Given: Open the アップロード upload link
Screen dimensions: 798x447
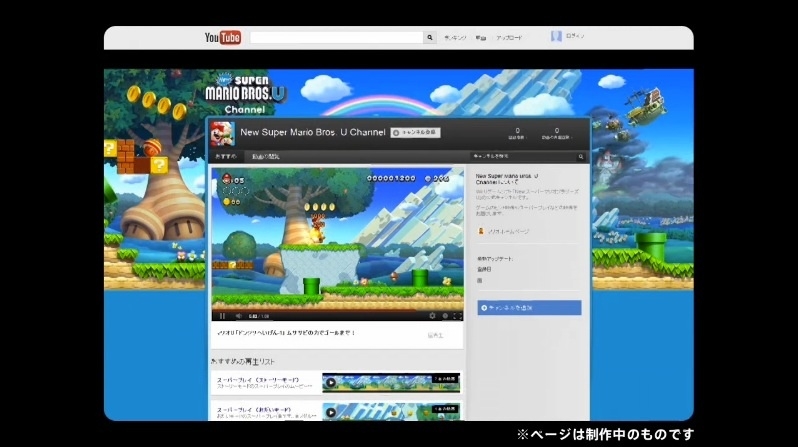Looking at the screenshot, I should [509, 38].
